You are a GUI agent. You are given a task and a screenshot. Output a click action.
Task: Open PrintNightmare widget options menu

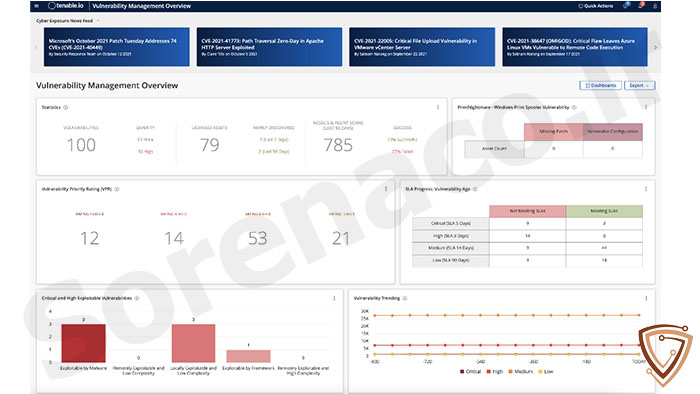(646, 107)
